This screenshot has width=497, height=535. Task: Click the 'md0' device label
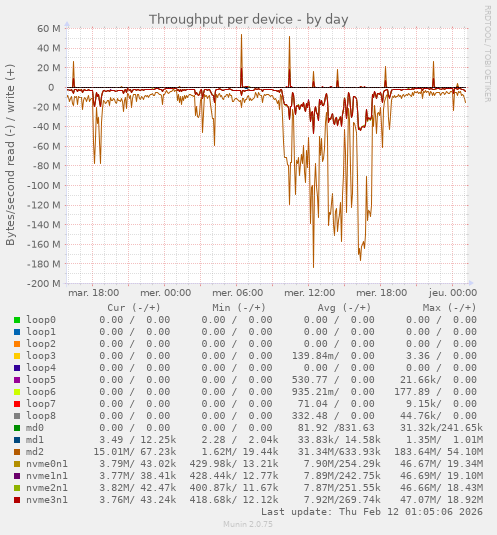(x=35, y=428)
